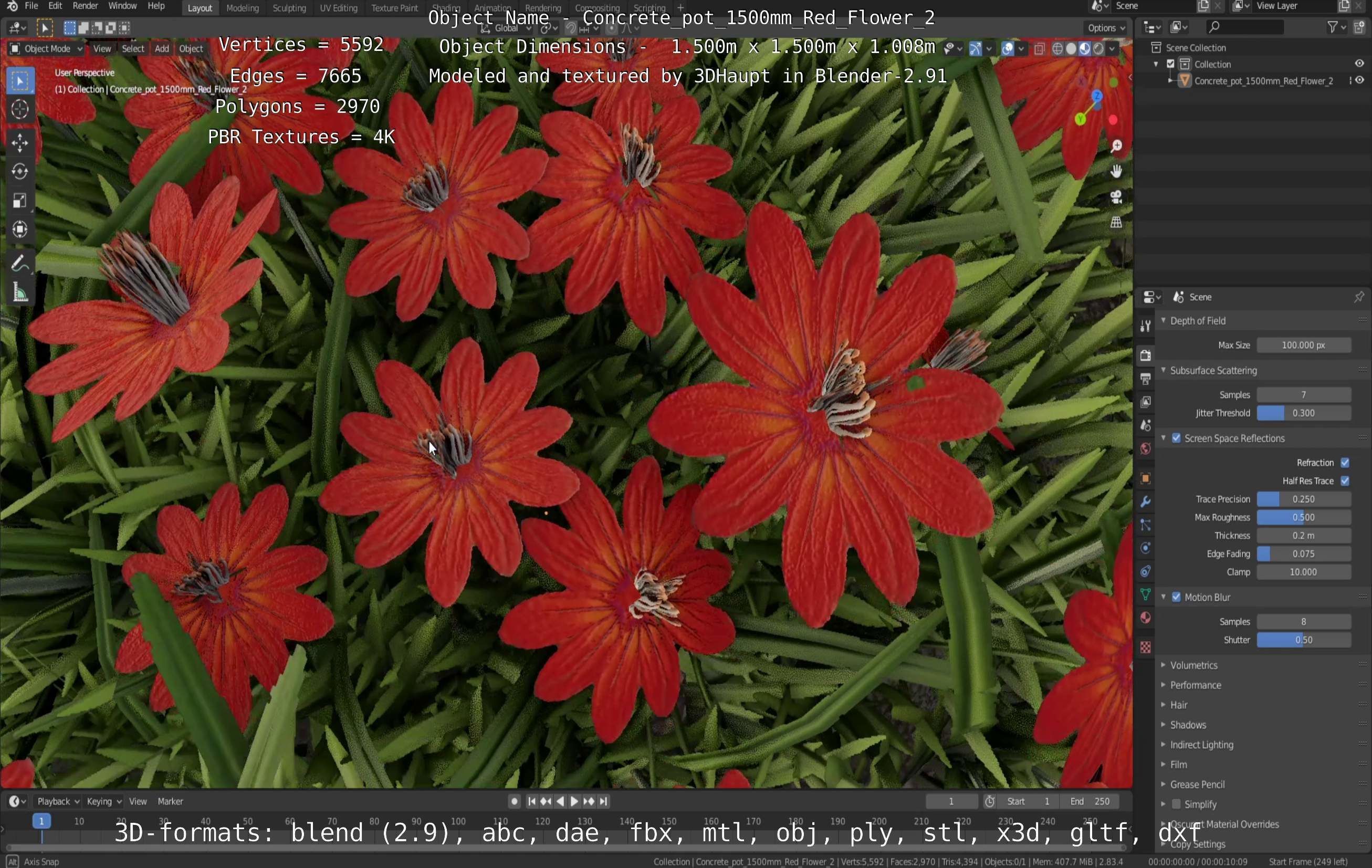Select the Select Box tool
The image size is (1372, 868).
point(20,81)
